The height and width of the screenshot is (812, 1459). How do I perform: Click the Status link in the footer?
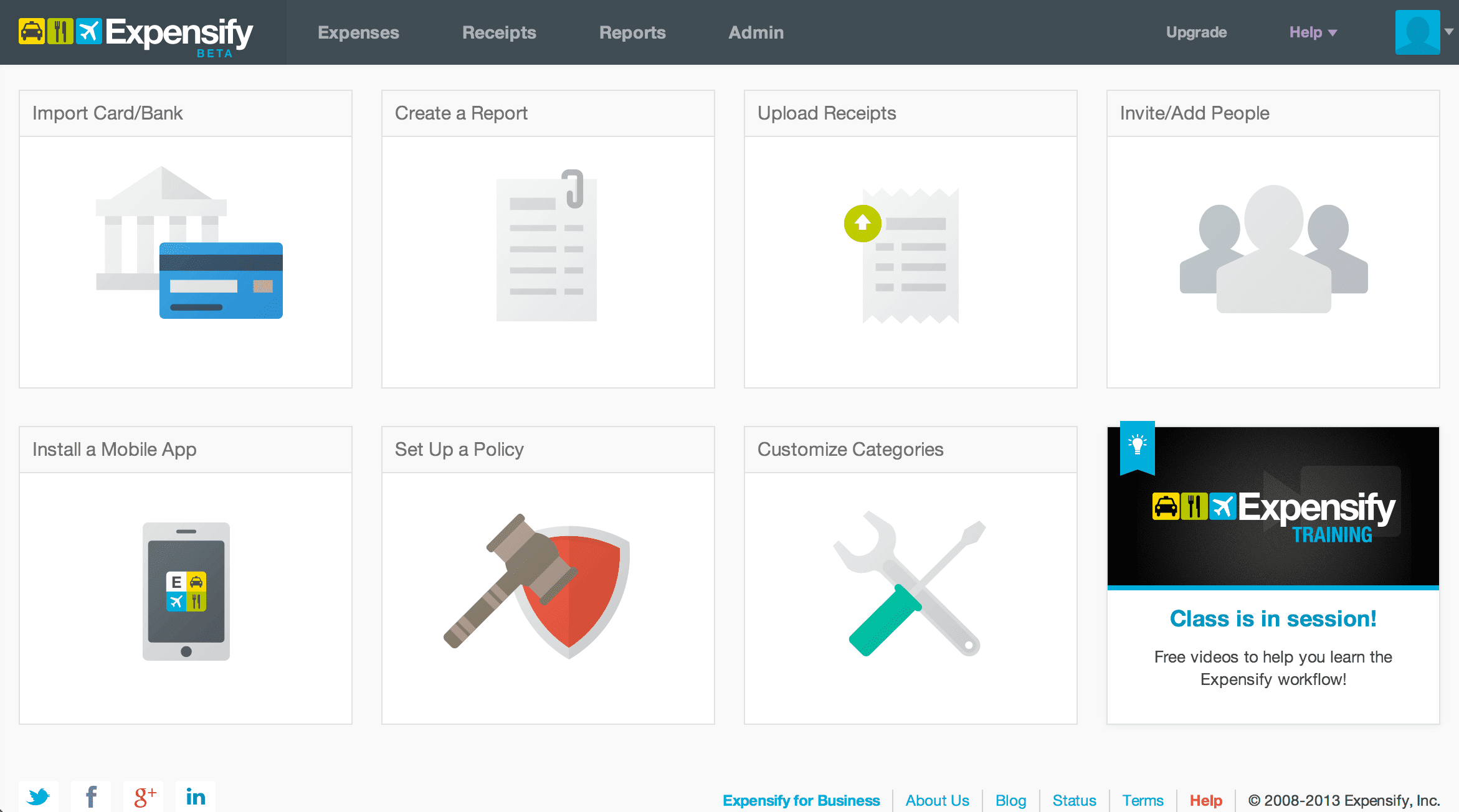1074,800
